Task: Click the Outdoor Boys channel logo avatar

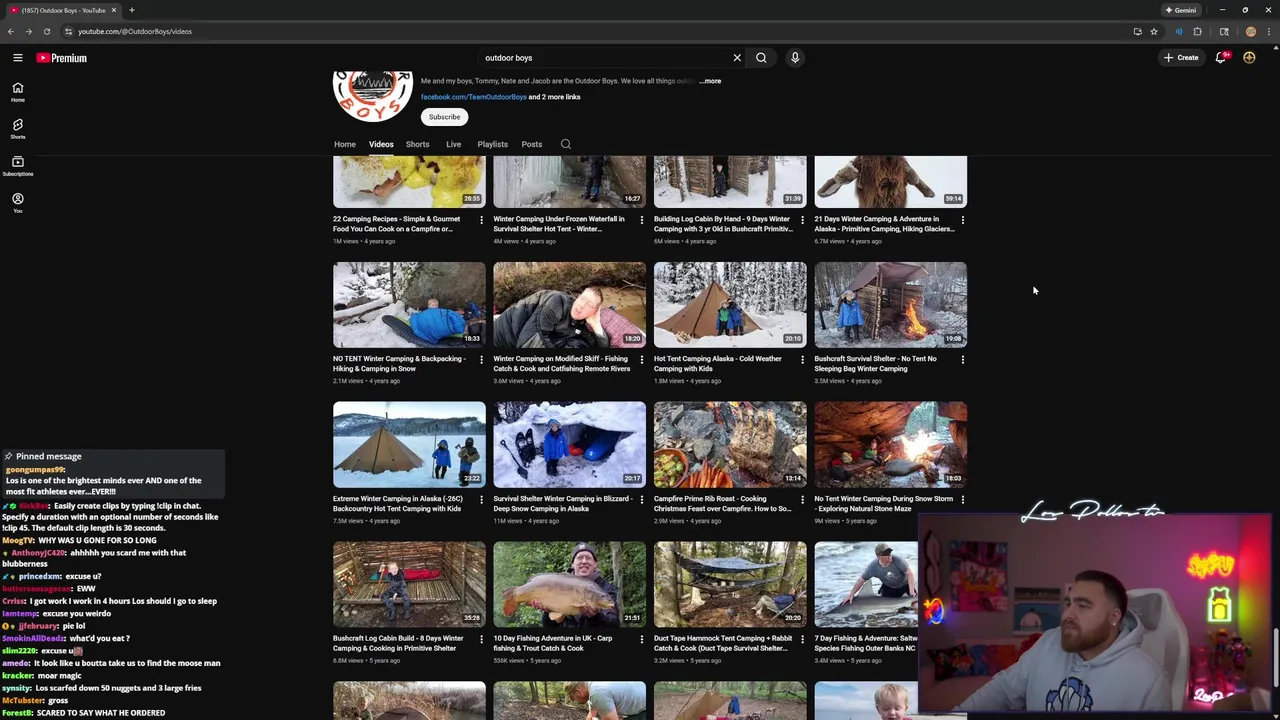Action: click(x=372, y=96)
